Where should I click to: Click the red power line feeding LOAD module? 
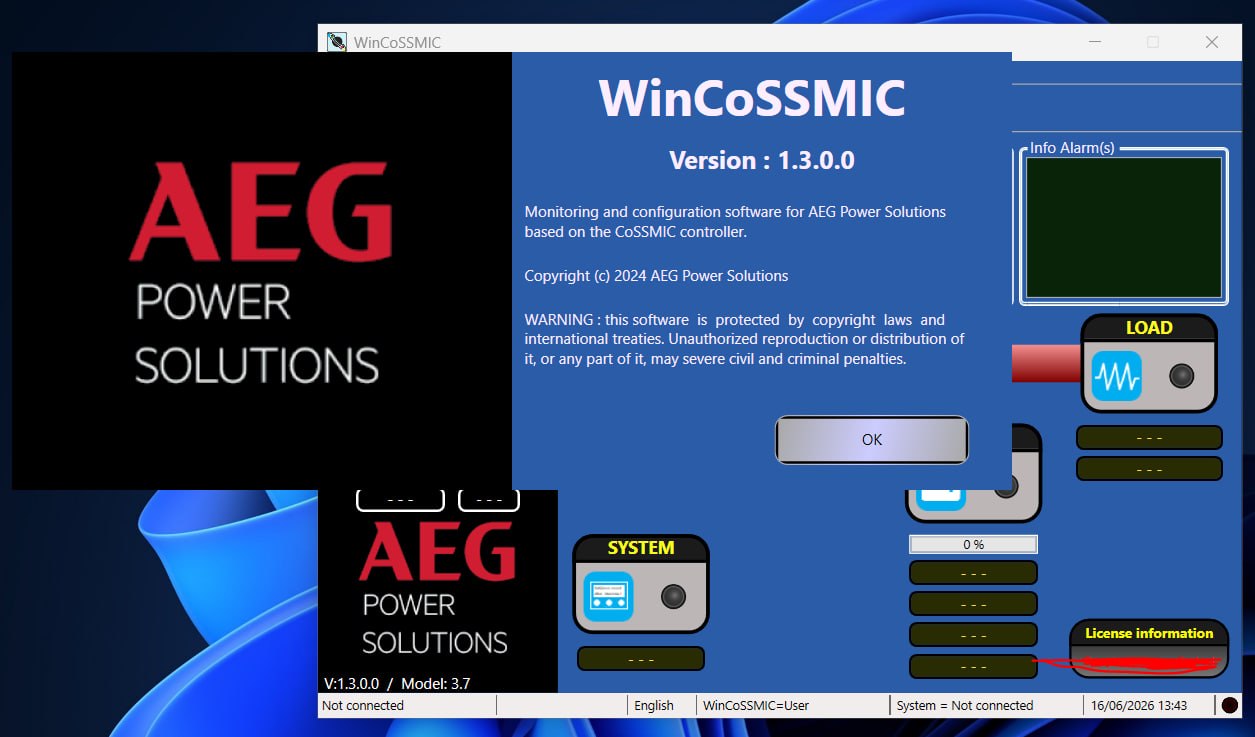point(1047,364)
